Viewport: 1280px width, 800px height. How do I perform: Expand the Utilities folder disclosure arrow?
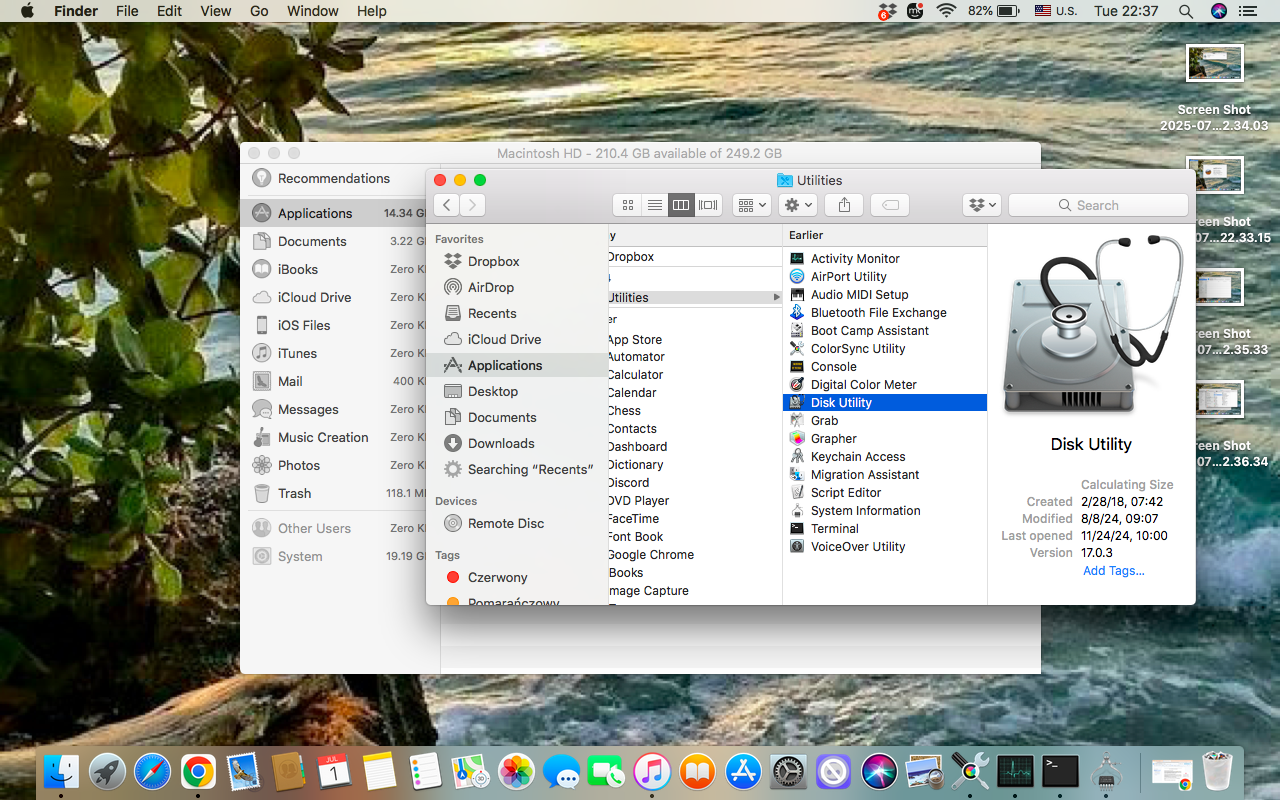click(x=777, y=297)
